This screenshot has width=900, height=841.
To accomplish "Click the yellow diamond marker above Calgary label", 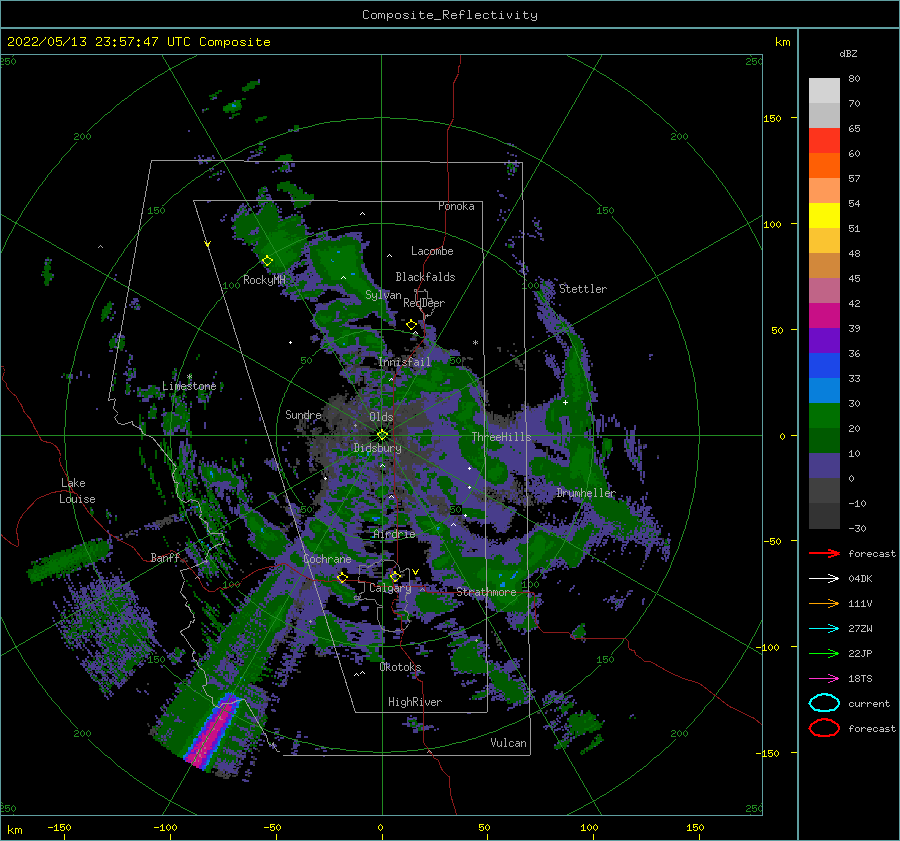I will (x=395, y=576).
